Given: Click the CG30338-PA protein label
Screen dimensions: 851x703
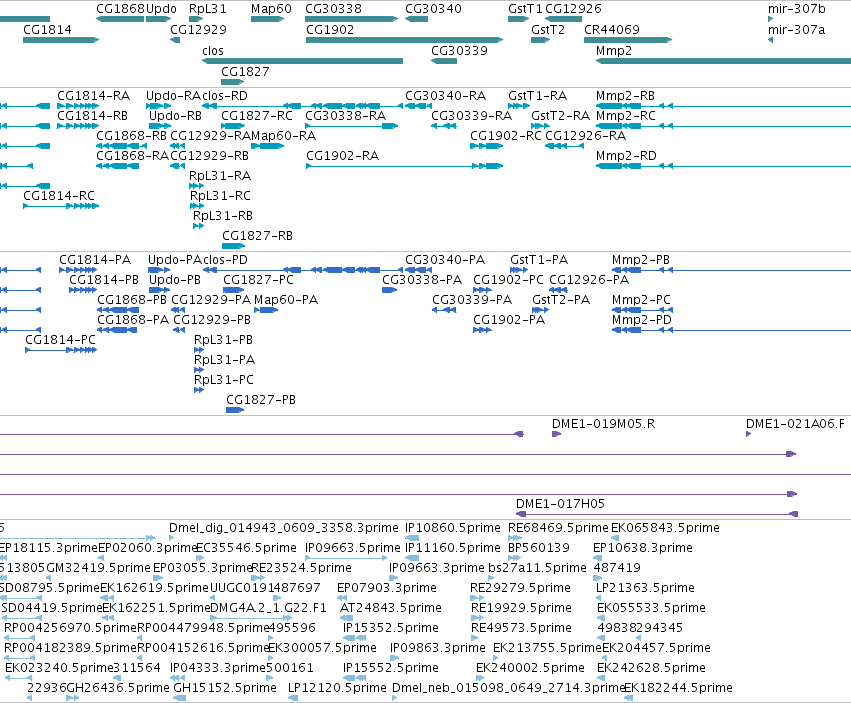Looking at the screenshot, I should pos(422,280).
